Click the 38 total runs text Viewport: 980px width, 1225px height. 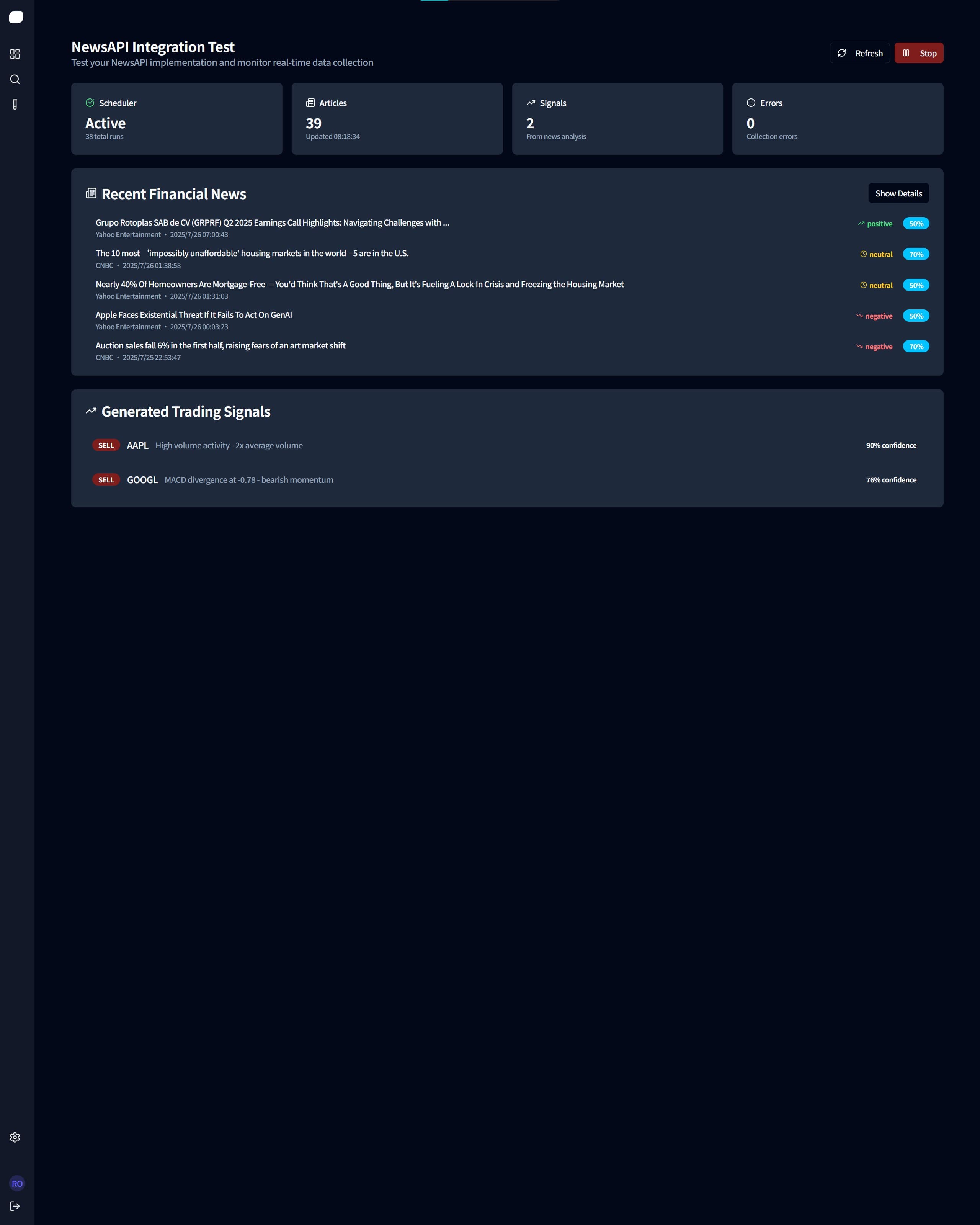[x=104, y=136]
